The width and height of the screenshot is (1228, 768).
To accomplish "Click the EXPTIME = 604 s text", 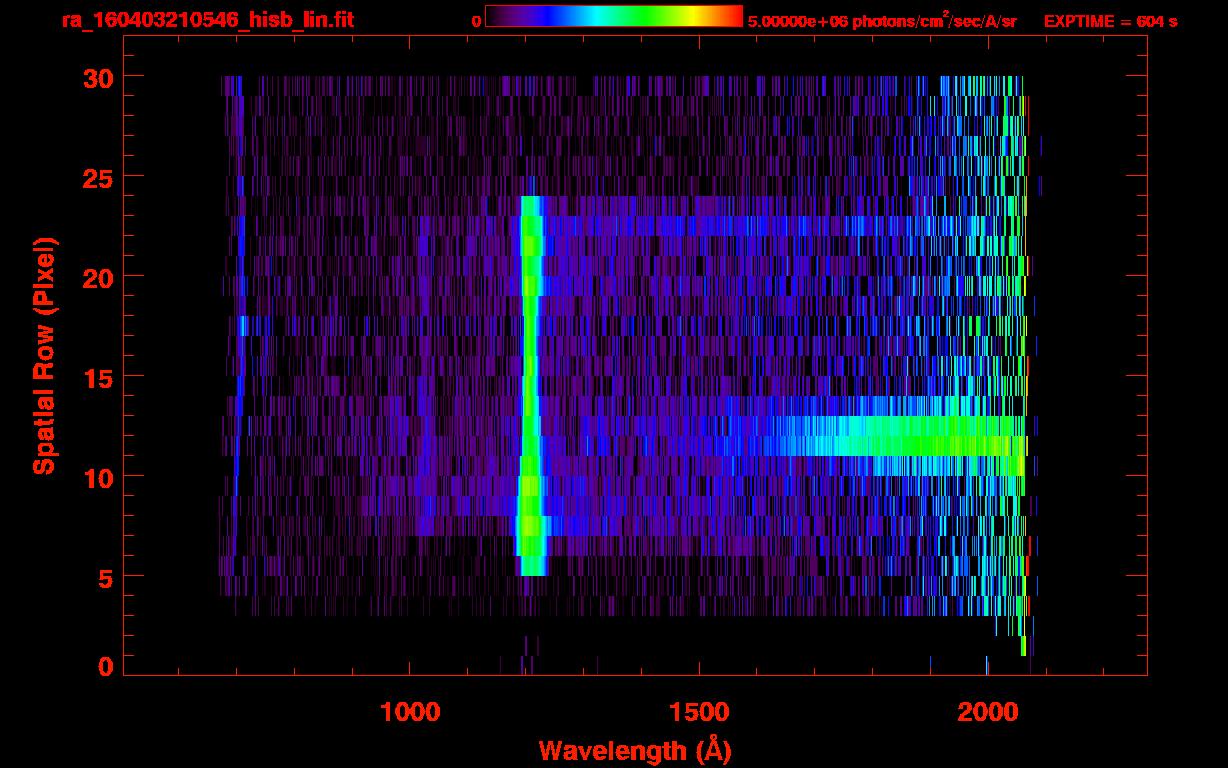I will [1110, 21].
